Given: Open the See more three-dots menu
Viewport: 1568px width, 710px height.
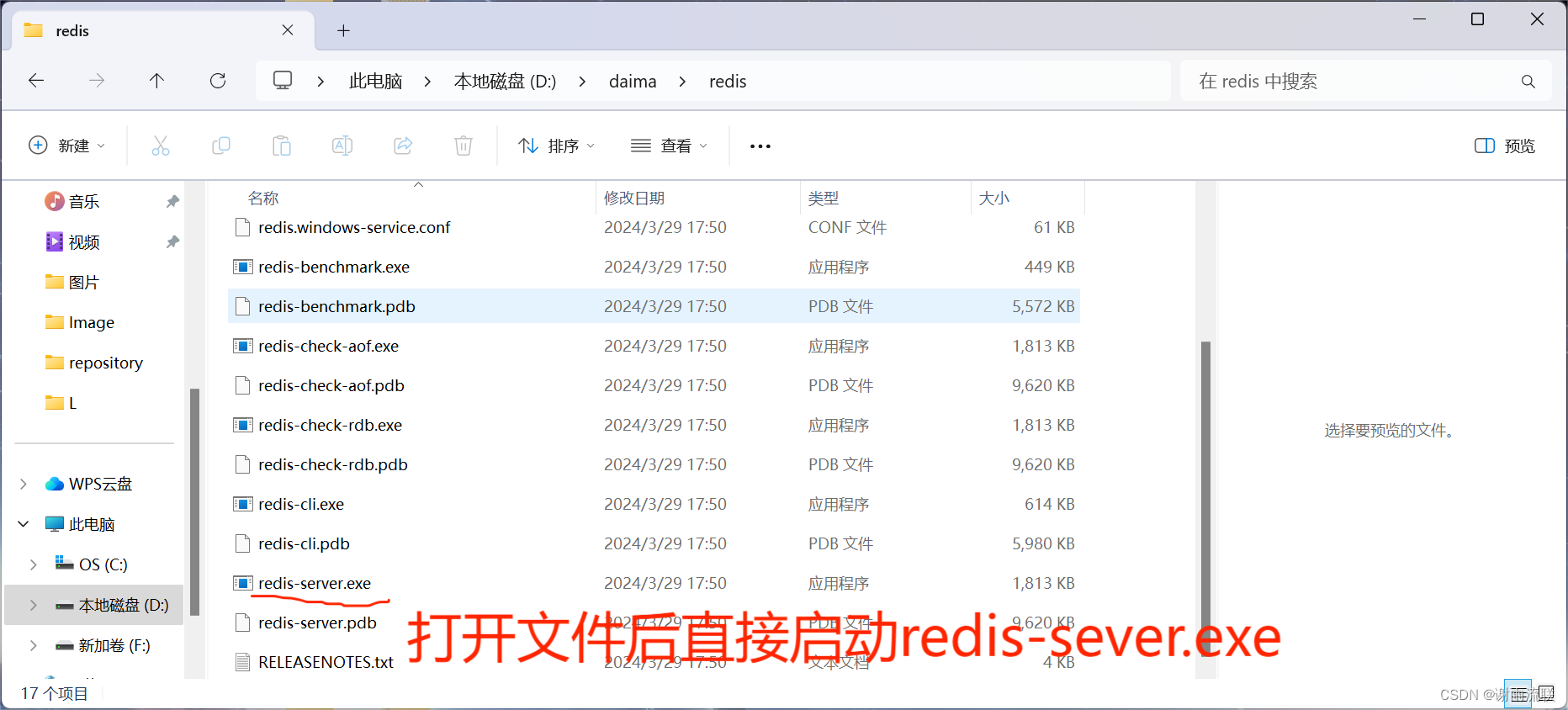Looking at the screenshot, I should coord(760,146).
